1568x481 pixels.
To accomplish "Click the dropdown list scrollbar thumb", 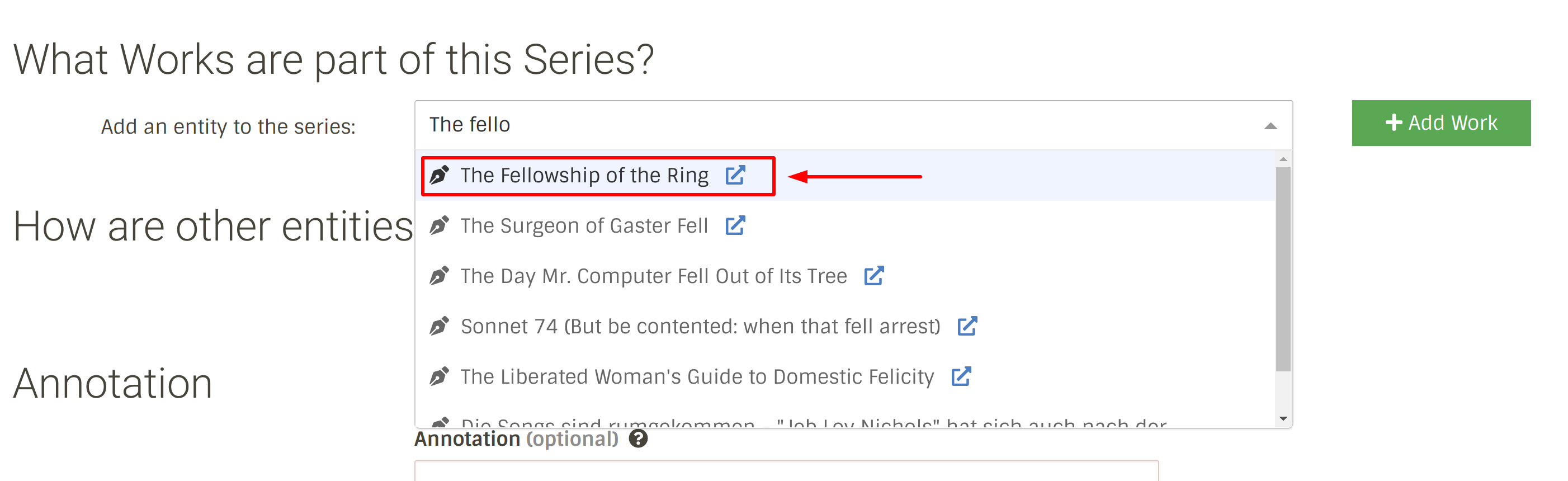I will (x=1282, y=268).
